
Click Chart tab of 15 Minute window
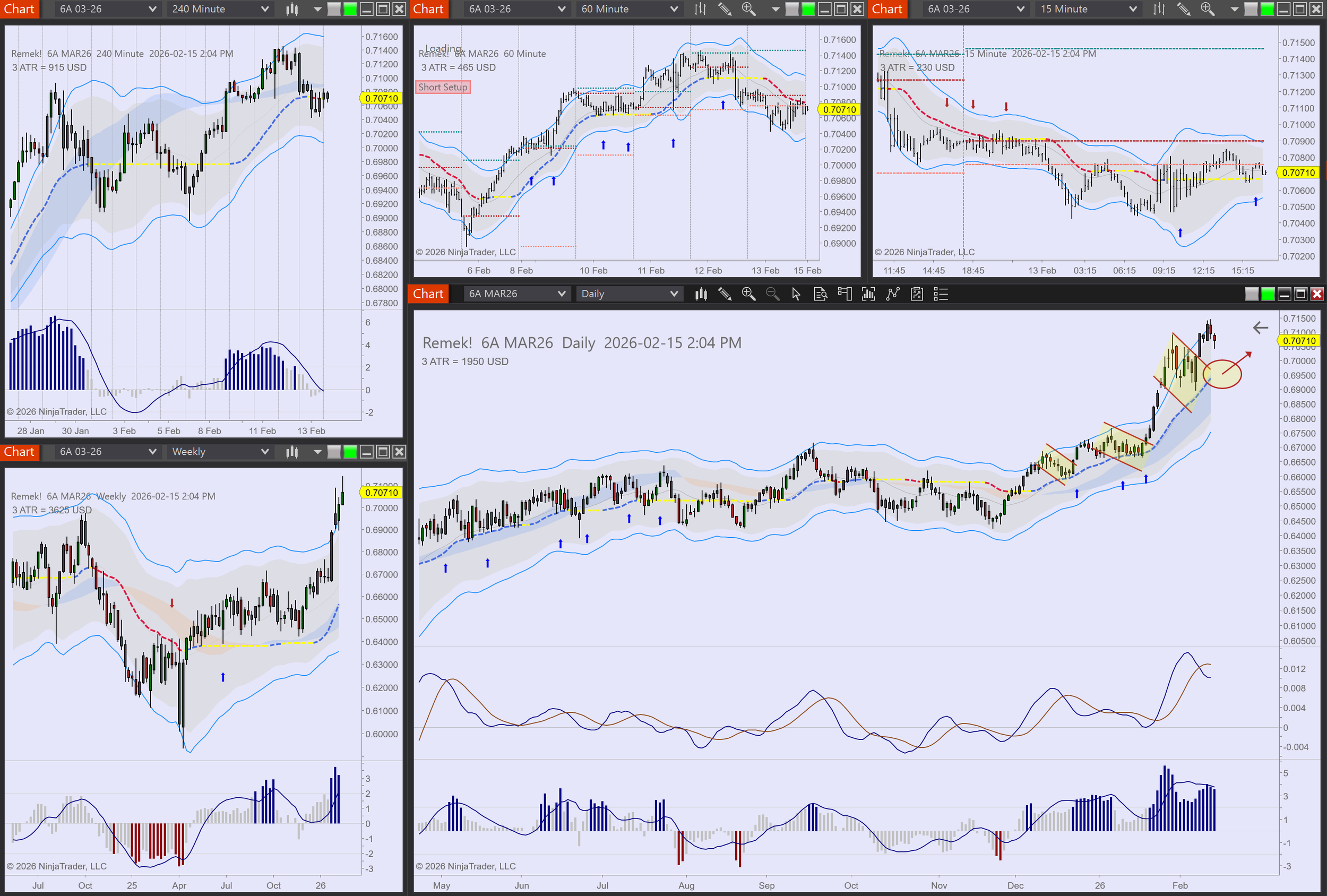pyautogui.click(x=887, y=9)
